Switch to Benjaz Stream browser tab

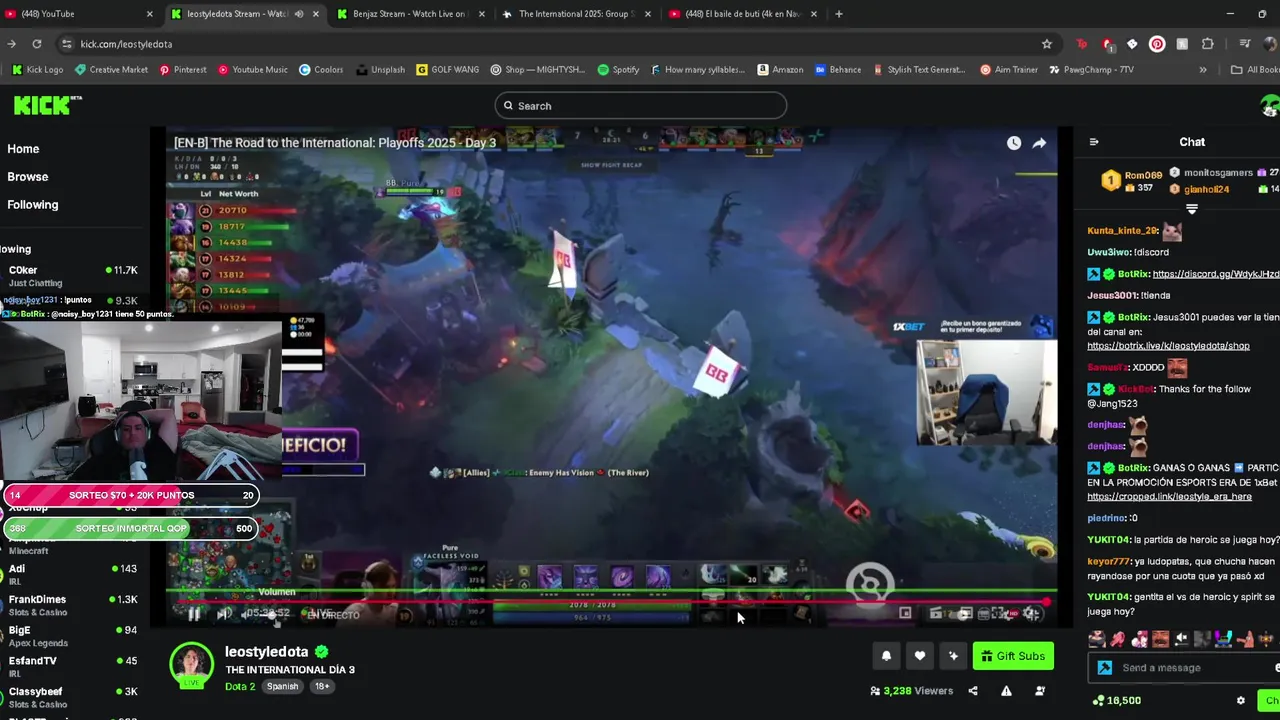coord(410,14)
